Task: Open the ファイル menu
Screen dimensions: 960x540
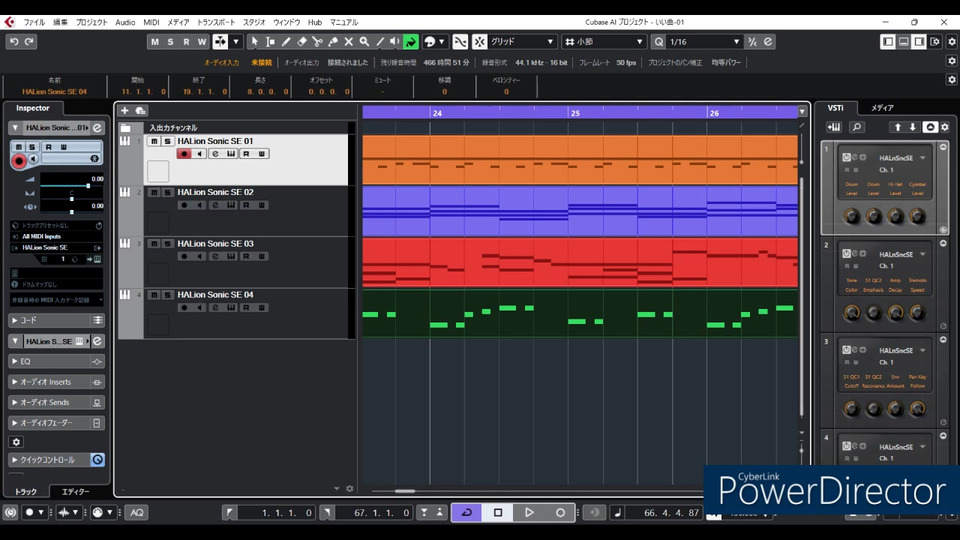Action: (x=34, y=22)
